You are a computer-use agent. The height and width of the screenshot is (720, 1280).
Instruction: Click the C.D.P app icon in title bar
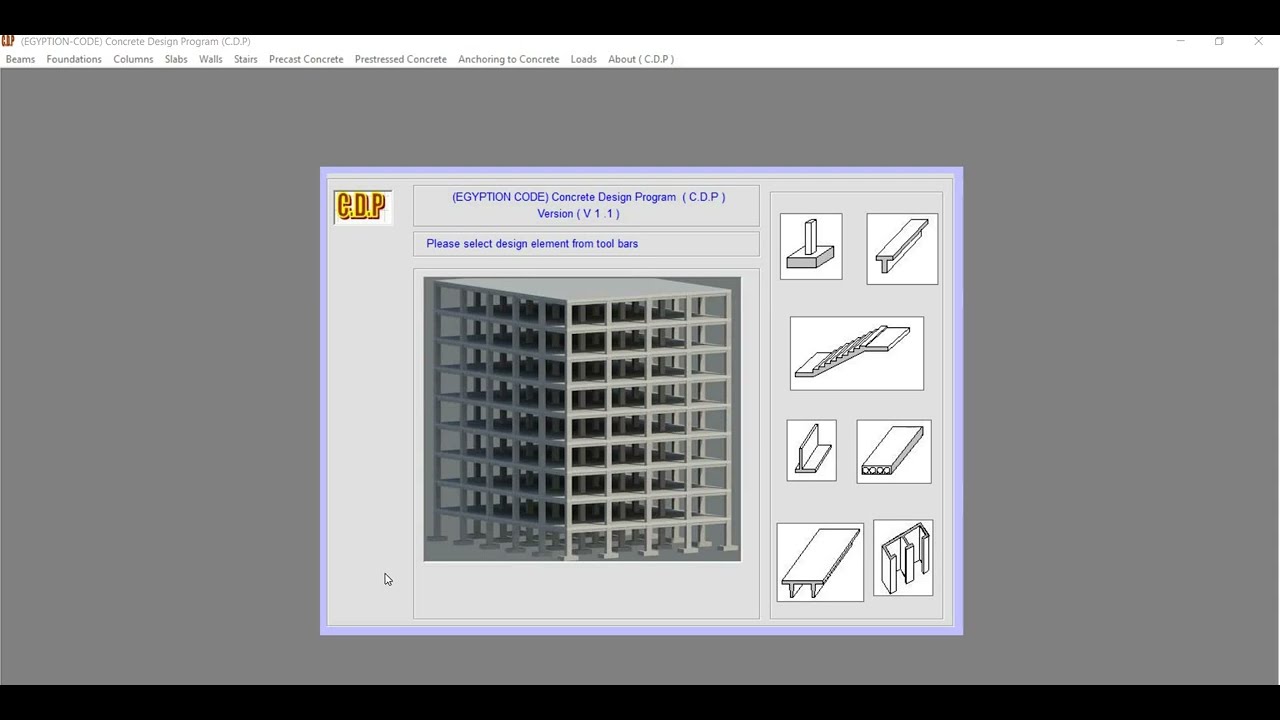8,41
